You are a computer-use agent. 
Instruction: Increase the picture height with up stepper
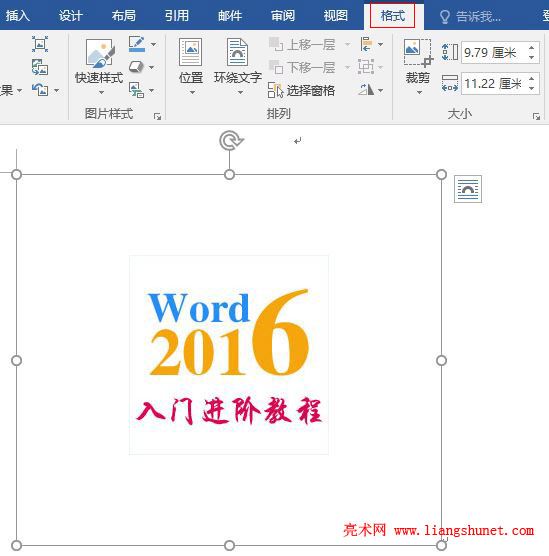coord(532,48)
